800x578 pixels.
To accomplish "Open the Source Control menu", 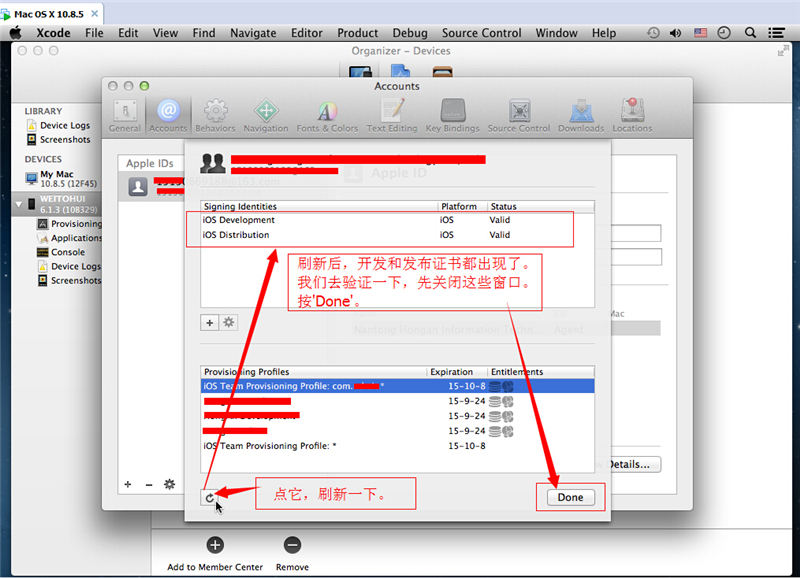I will coord(481,33).
